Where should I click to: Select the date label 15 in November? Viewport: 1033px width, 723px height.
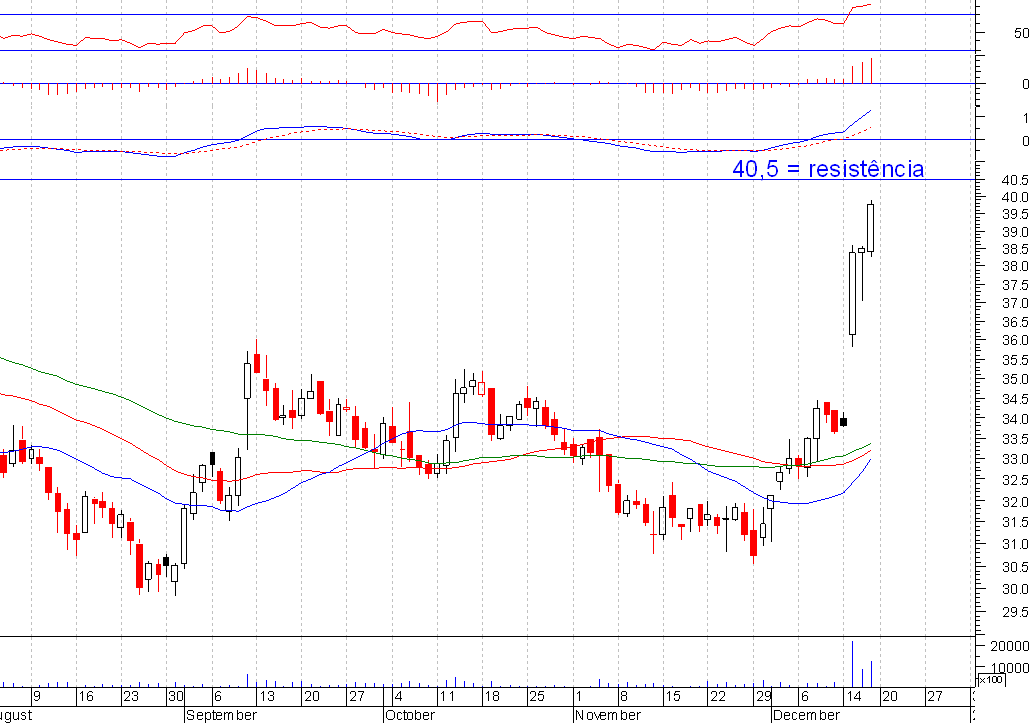point(672,697)
